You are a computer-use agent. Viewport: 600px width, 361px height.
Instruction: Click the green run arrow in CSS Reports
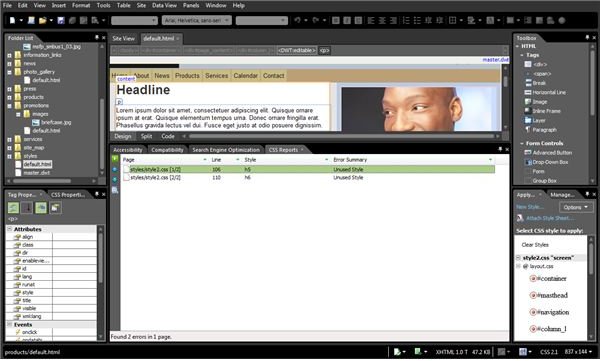(115, 159)
